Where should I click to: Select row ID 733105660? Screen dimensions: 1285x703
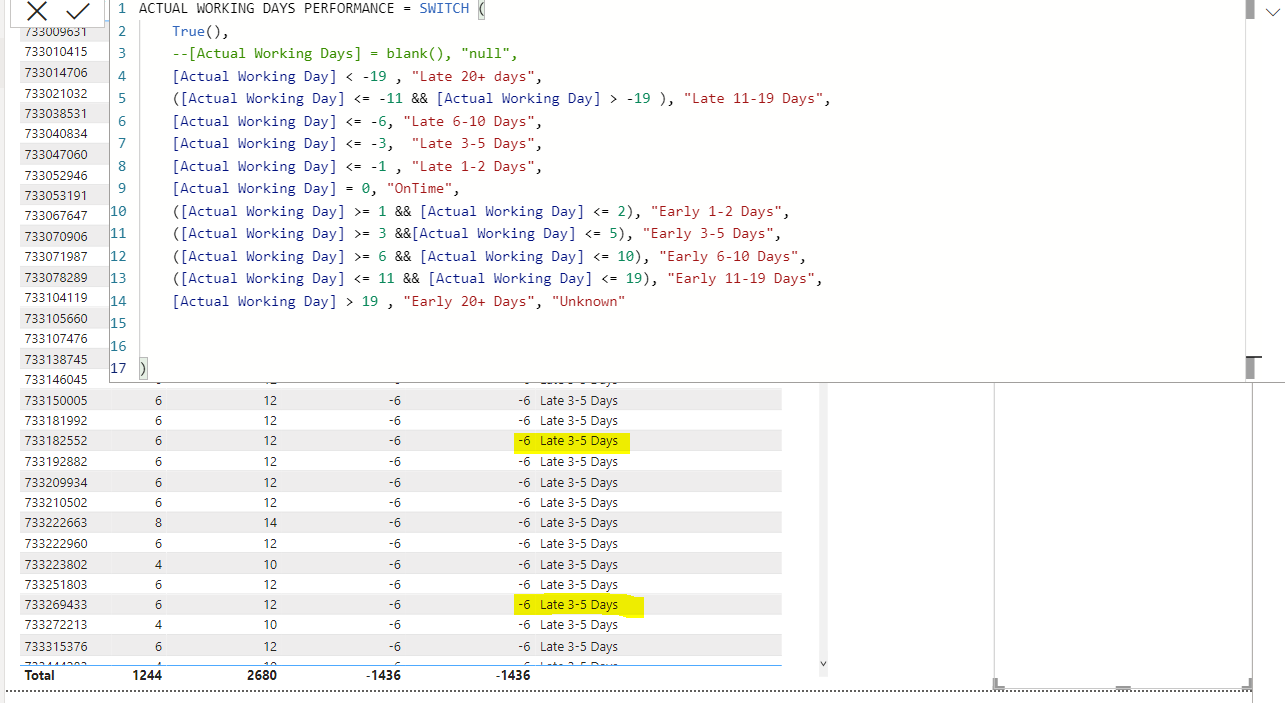tap(56, 318)
